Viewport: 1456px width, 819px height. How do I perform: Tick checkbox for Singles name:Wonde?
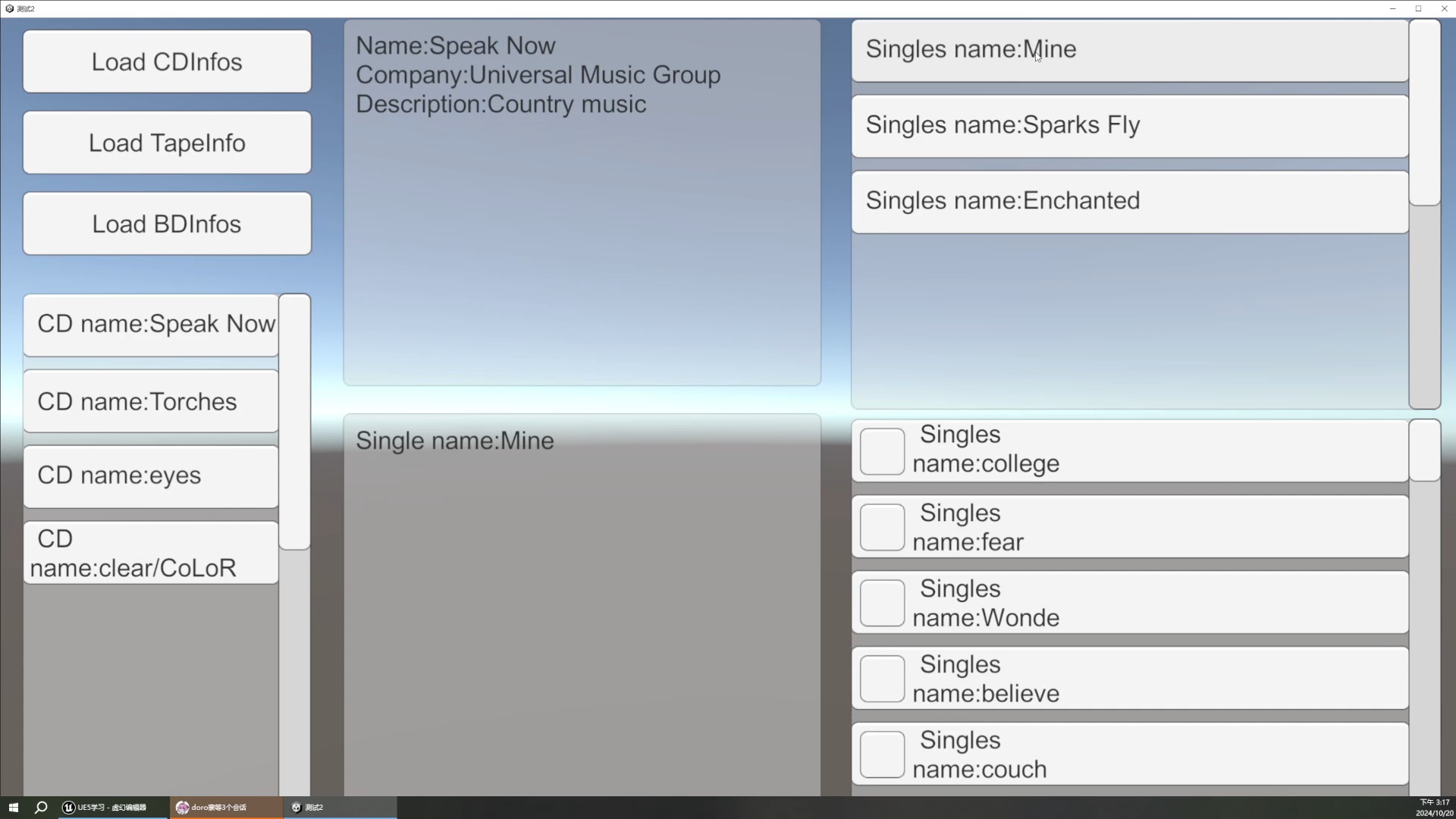click(882, 603)
